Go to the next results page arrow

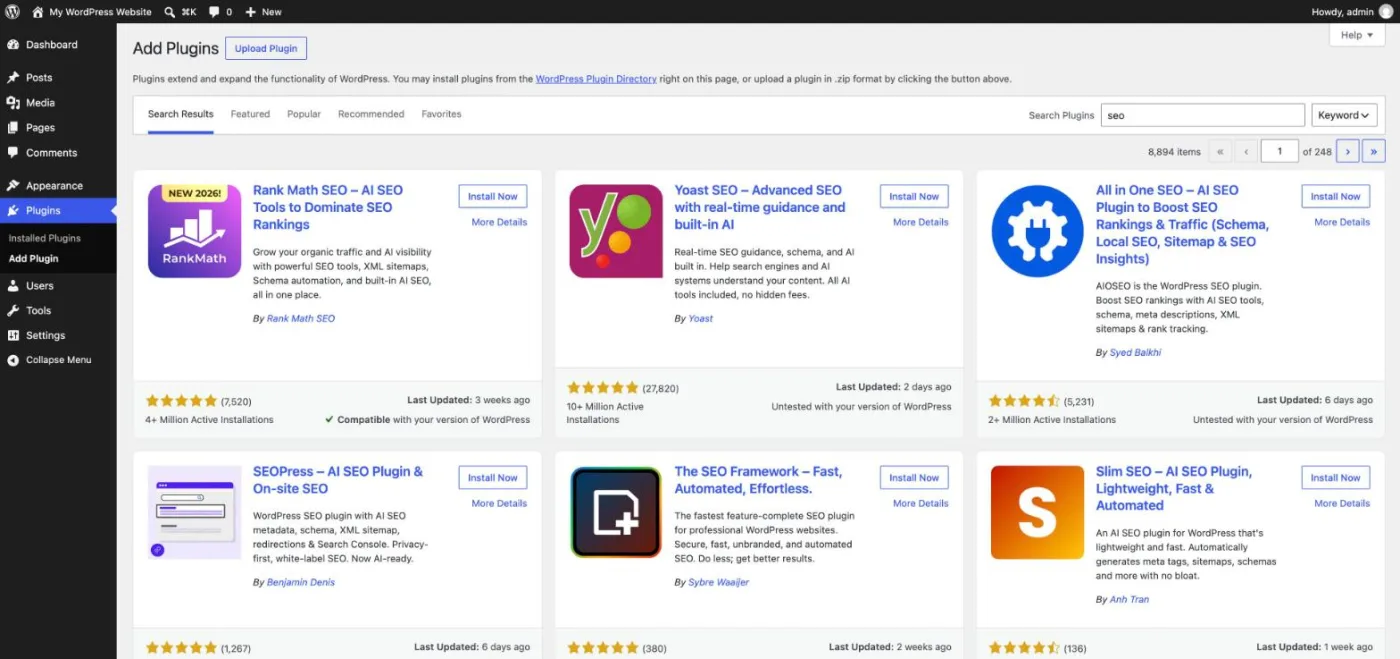pos(1347,151)
